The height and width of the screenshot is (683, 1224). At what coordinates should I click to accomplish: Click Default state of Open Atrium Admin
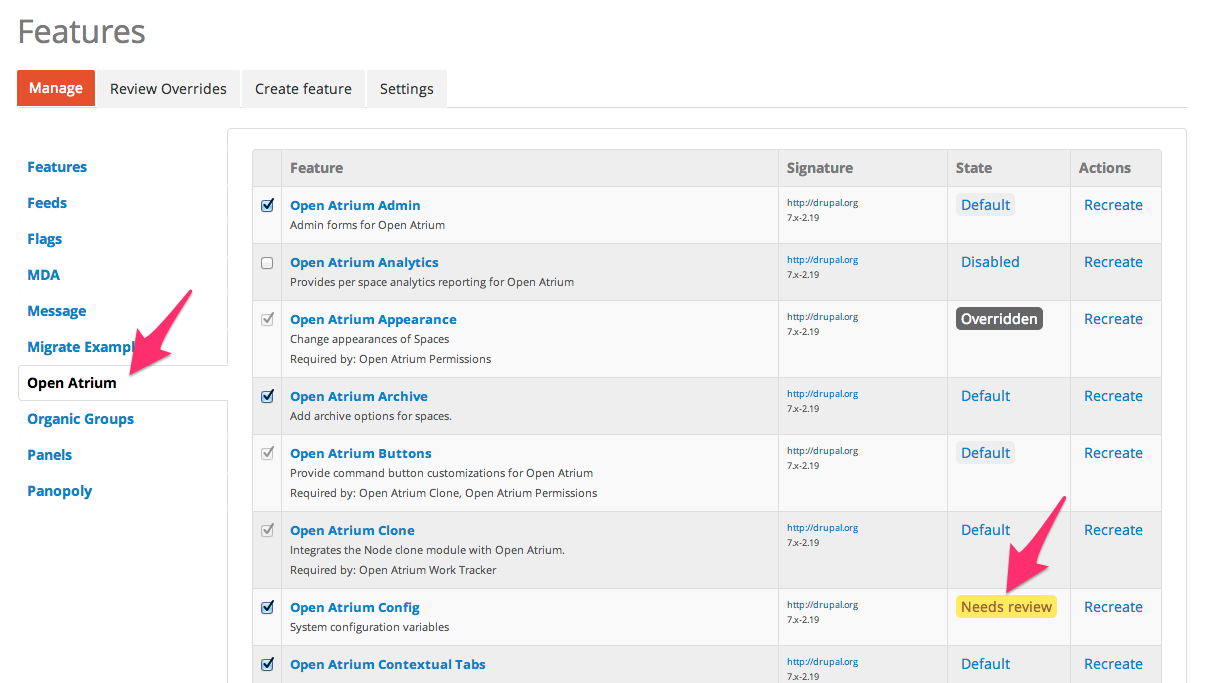985,205
